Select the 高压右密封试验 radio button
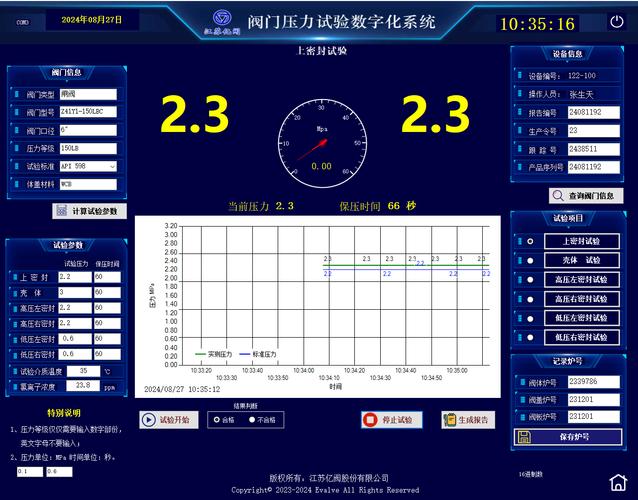Screen dimensions: 638x500 click(x=530, y=299)
